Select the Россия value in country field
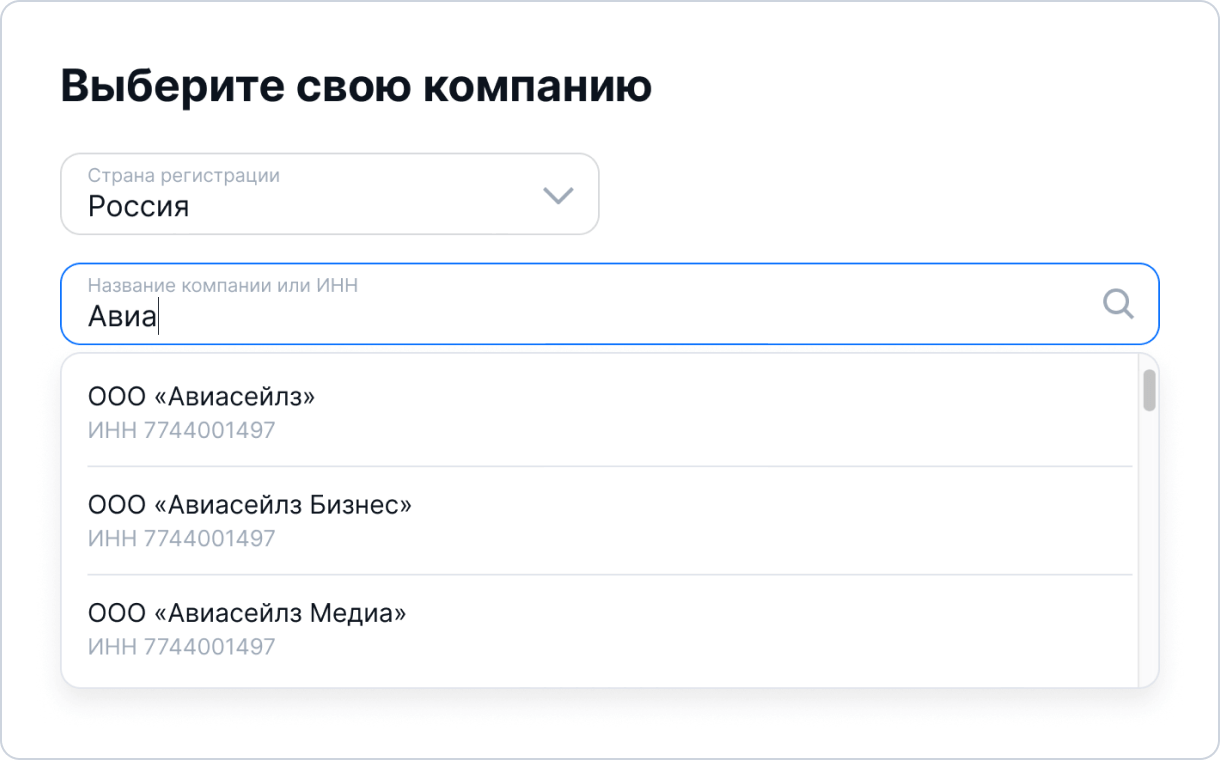Viewport: 1220px width, 760px height. pyautogui.click(x=138, y=207)
